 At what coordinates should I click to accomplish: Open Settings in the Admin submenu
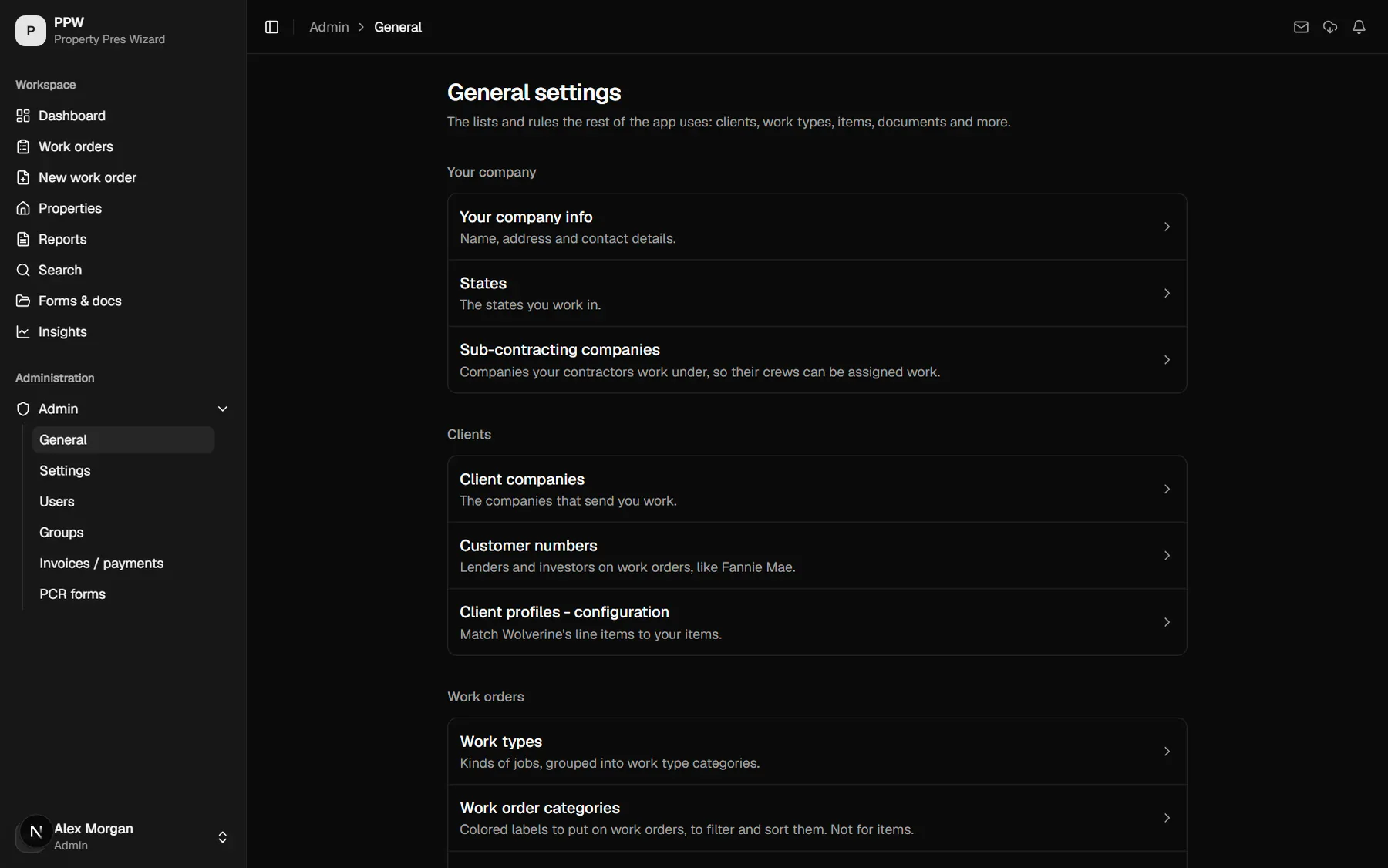tap(123, 470)
